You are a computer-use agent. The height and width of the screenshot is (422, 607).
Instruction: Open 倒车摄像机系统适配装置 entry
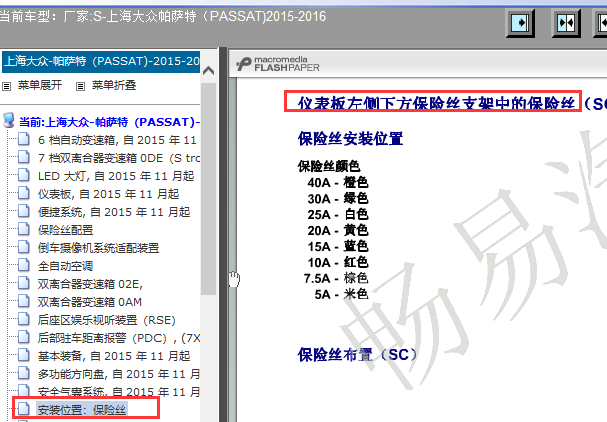pyautogui.click(x=98, y=248)
